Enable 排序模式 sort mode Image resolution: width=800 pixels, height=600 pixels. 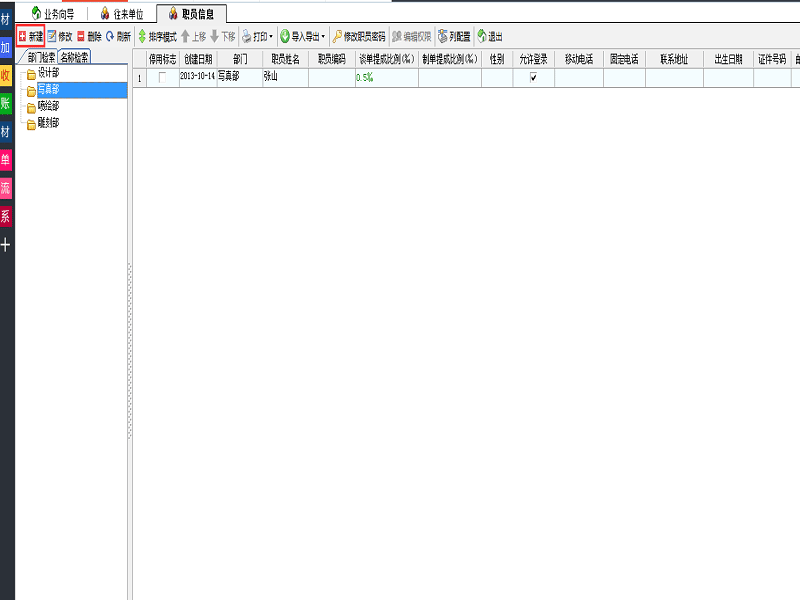pos(156,36)
